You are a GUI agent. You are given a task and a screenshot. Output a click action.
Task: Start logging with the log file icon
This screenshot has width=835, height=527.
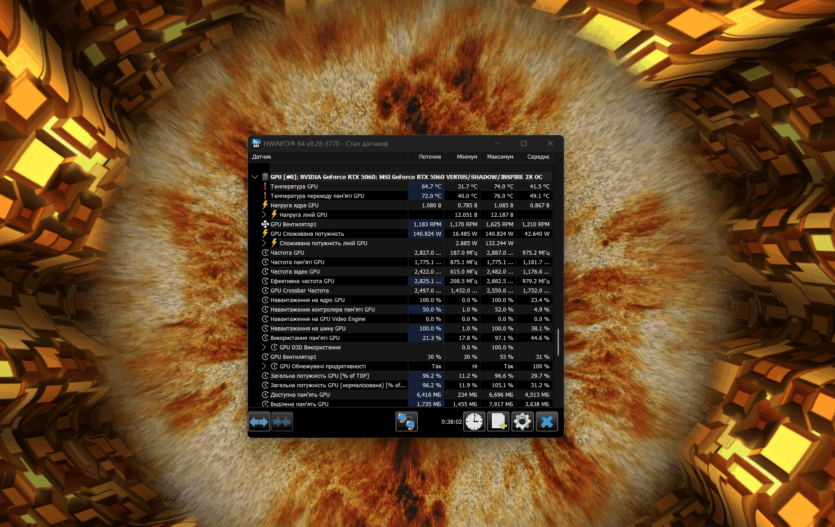[498, 422]
